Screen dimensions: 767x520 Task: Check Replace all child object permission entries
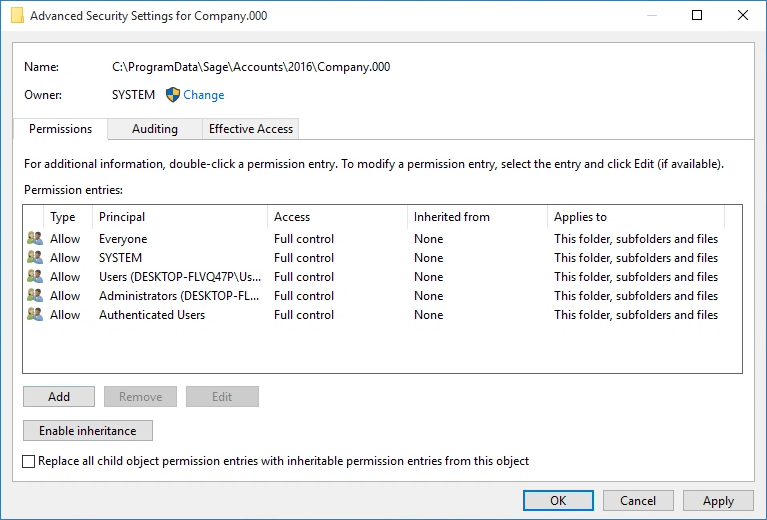(x=29, y=462)
